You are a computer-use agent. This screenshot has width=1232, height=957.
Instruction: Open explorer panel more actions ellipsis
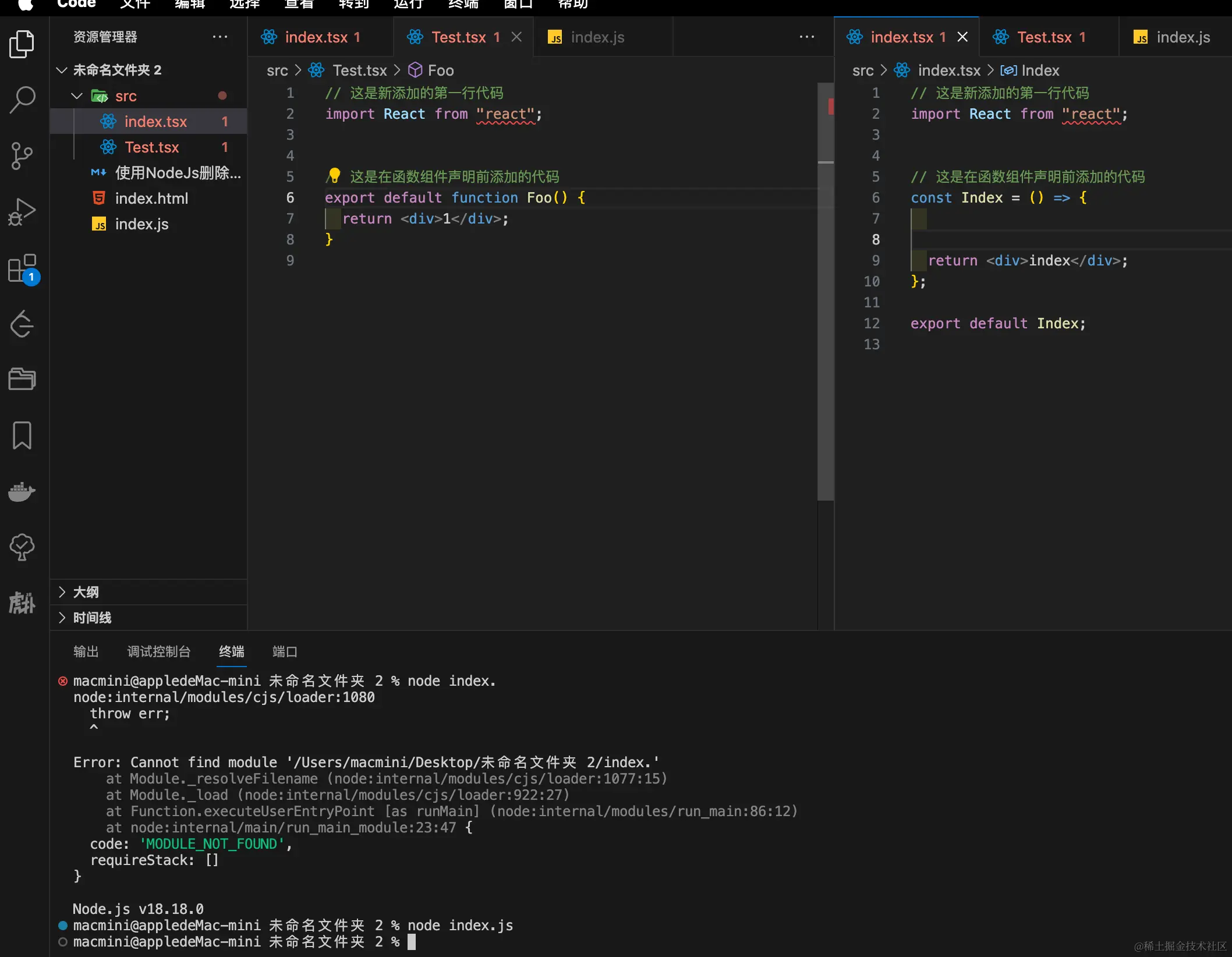pos(220,37)
